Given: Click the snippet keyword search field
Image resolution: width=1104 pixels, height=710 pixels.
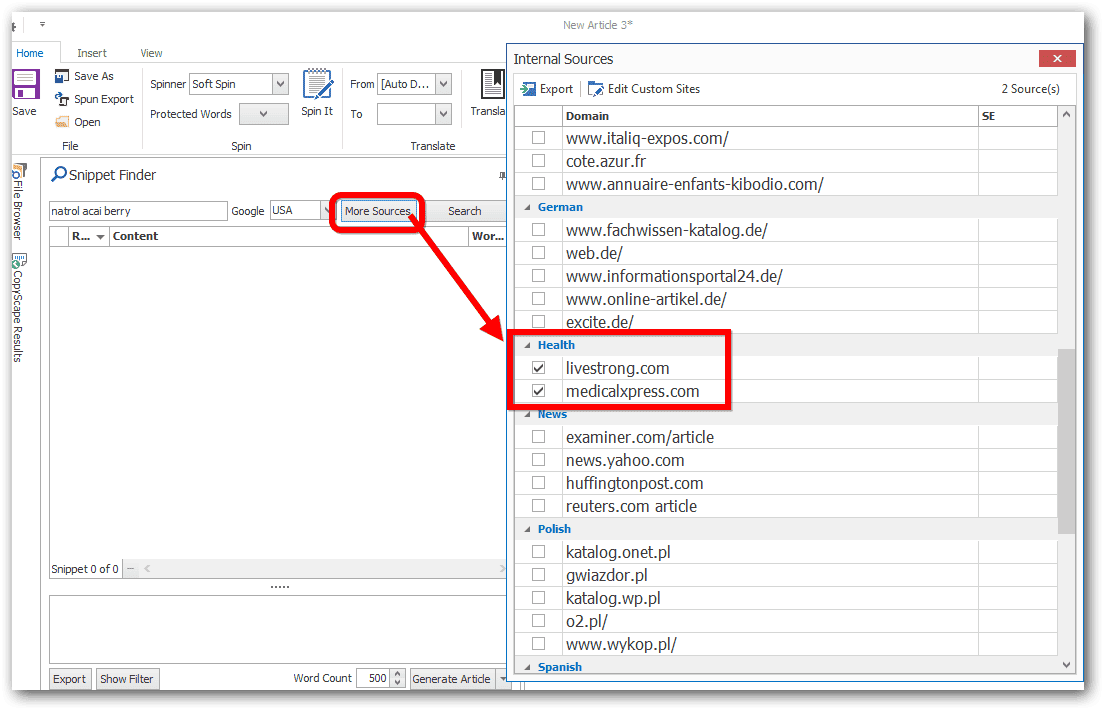Looking at the screenshot, I should [138, 211].
